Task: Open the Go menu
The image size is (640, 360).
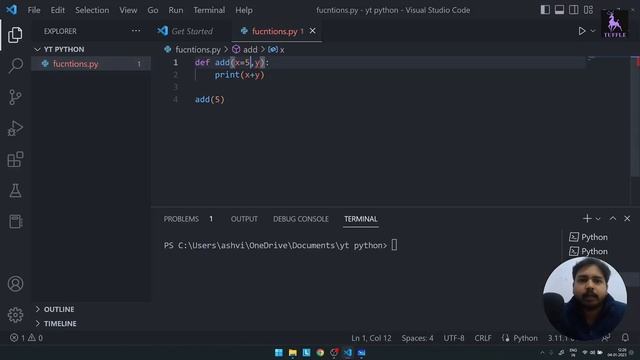Action: pos(153,10)
